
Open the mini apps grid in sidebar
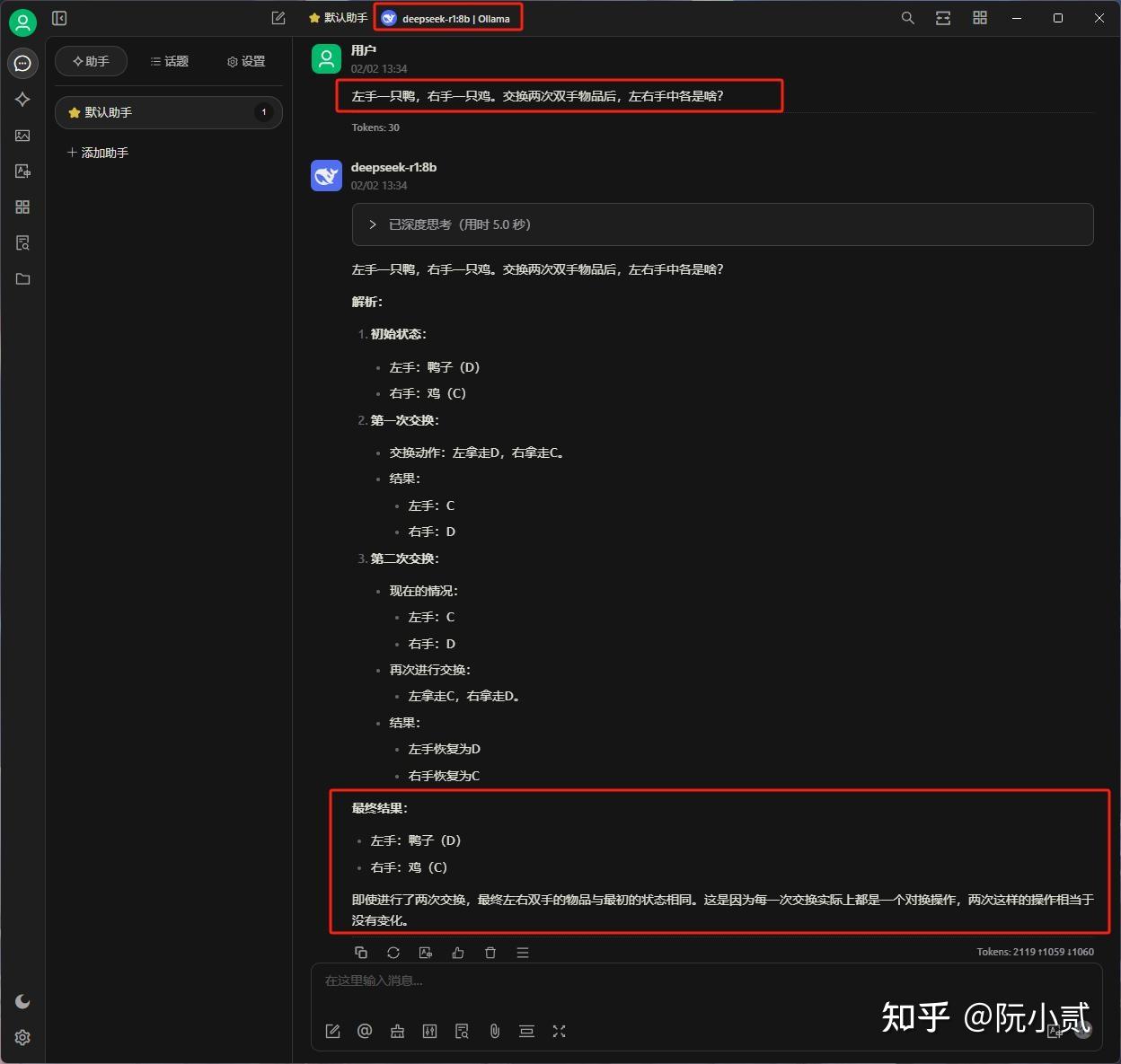tap(22, 207)
